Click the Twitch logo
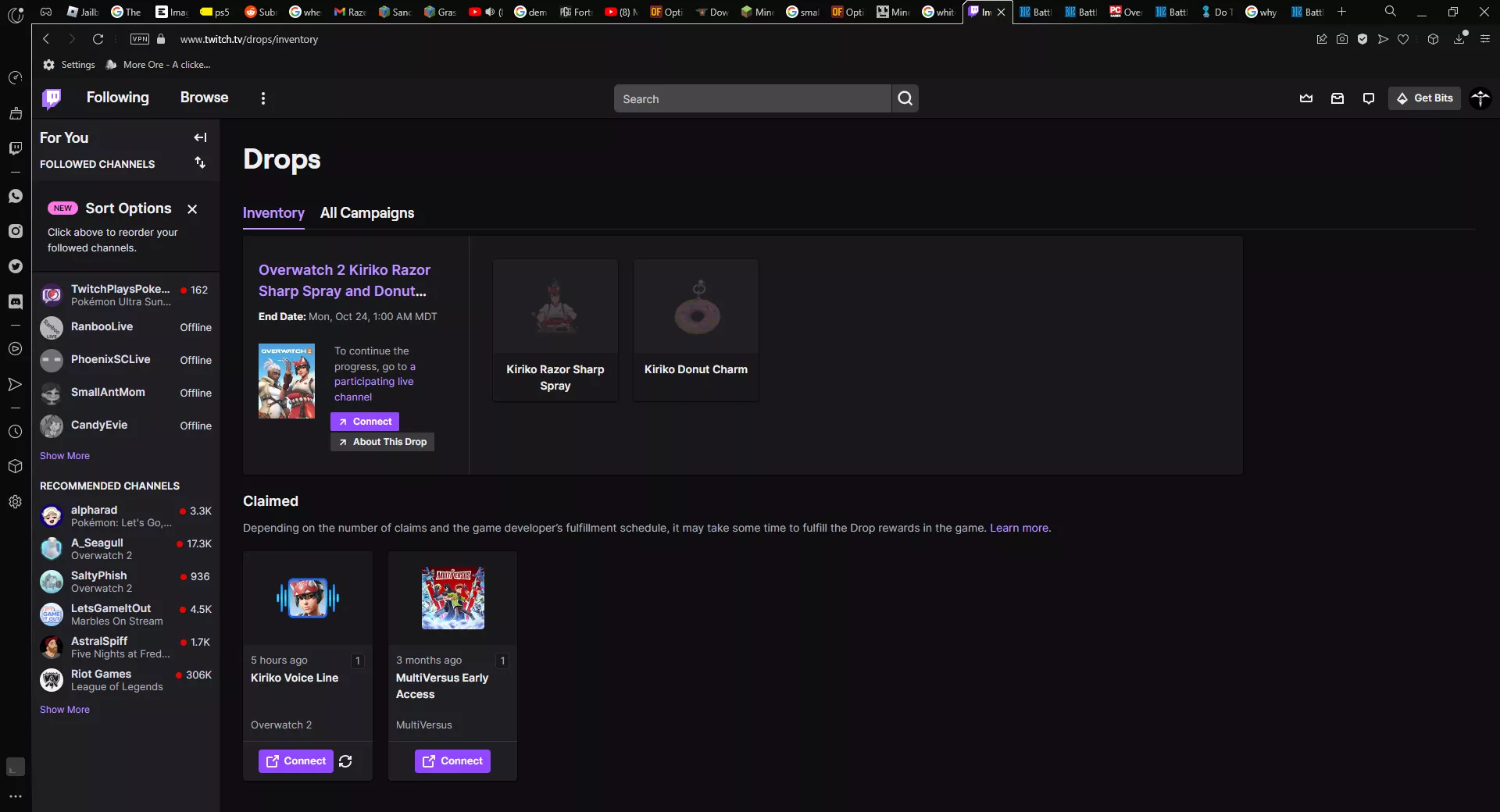The width and height of the screenshot is (1500, 812). pos(51,98)
